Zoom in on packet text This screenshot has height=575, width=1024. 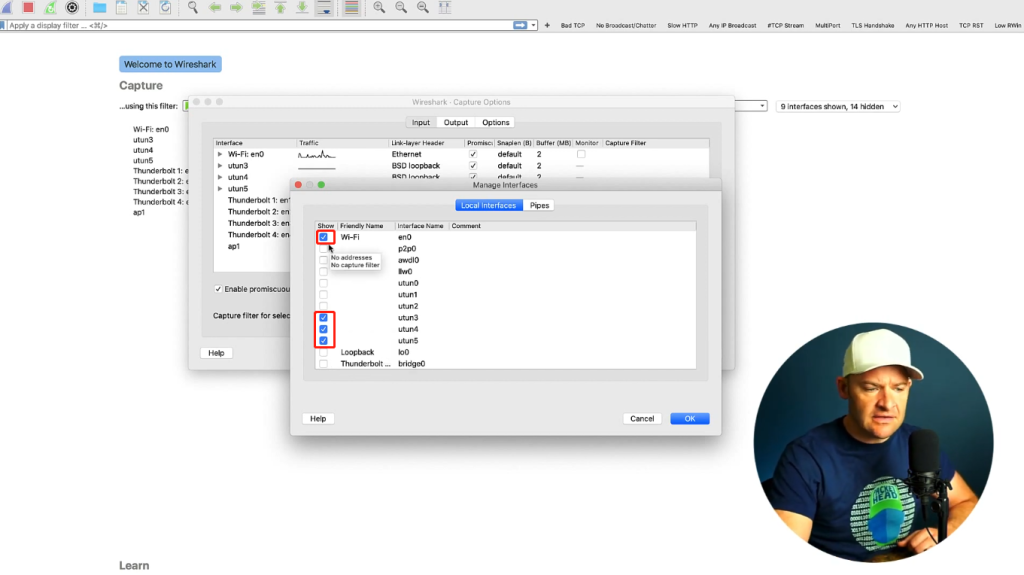pyautogui.click(x=379, y=7)
